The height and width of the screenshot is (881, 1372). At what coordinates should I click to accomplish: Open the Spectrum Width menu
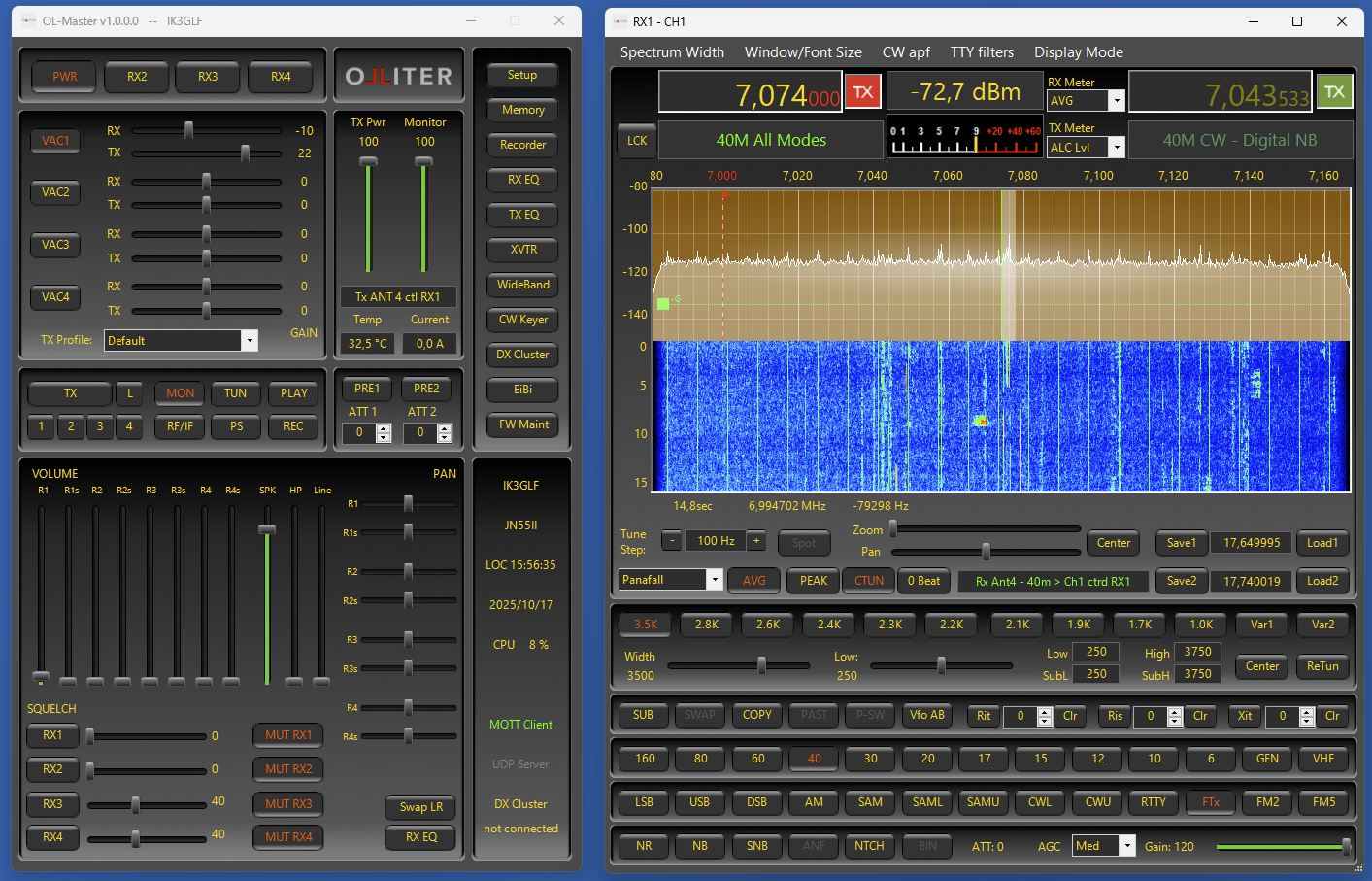click(x=672, y=52)
